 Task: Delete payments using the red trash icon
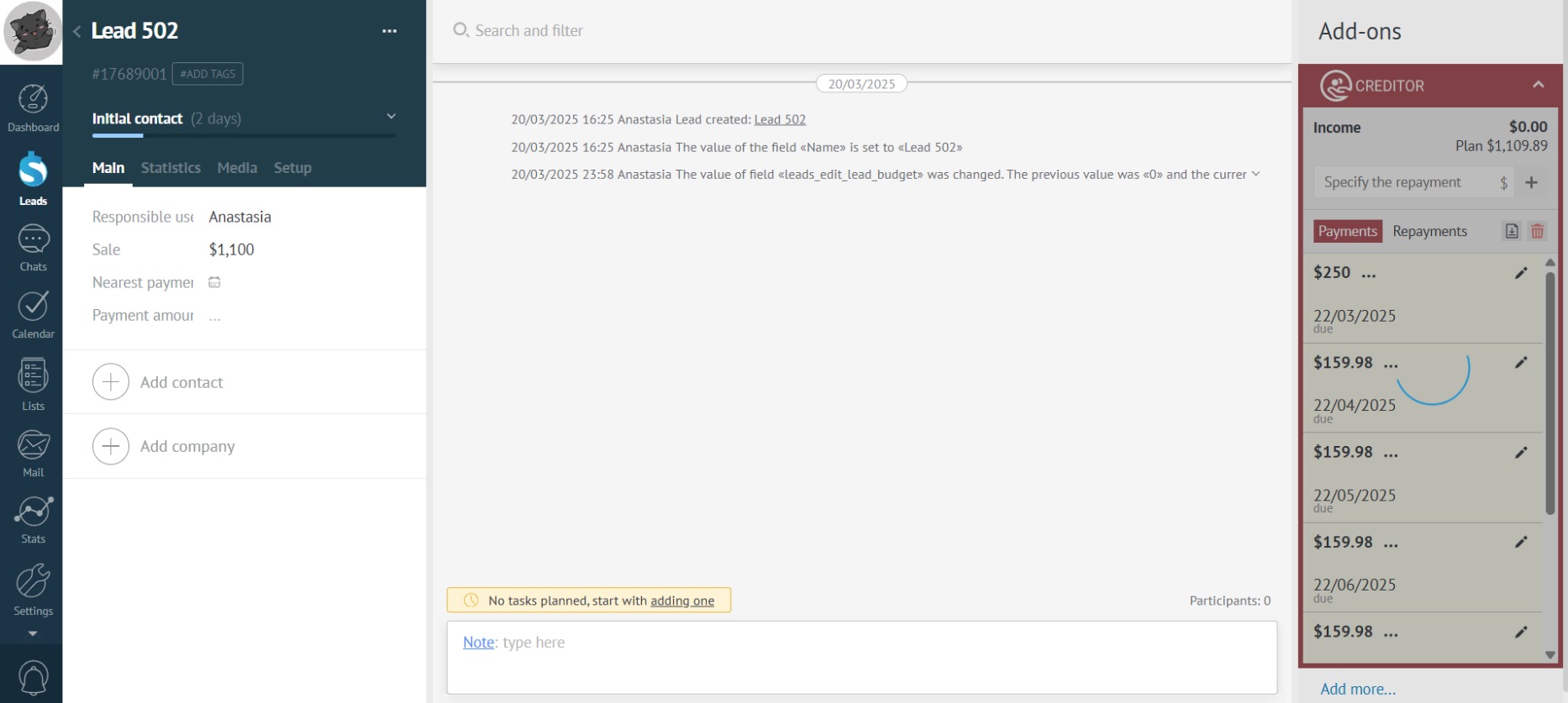coord(1537,232)
